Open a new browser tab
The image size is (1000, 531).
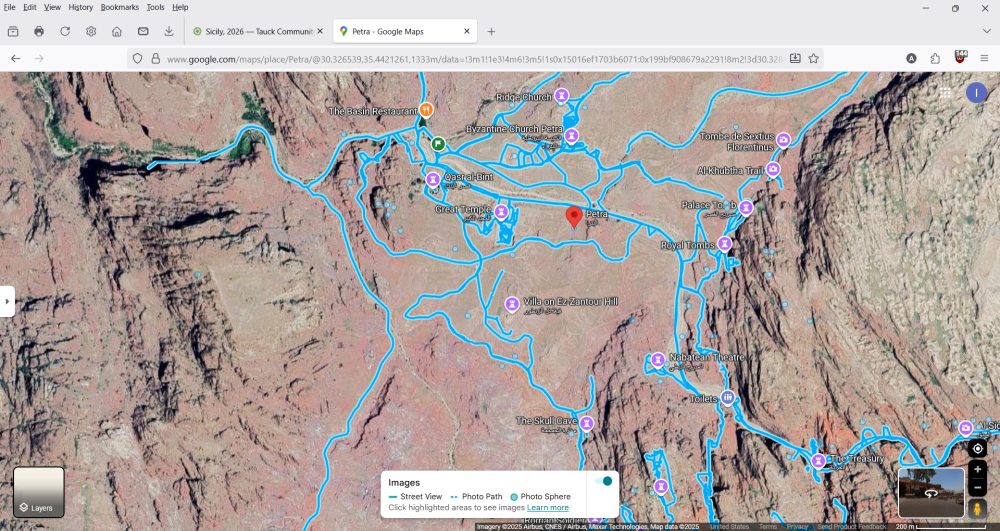(x=491, y=31)
